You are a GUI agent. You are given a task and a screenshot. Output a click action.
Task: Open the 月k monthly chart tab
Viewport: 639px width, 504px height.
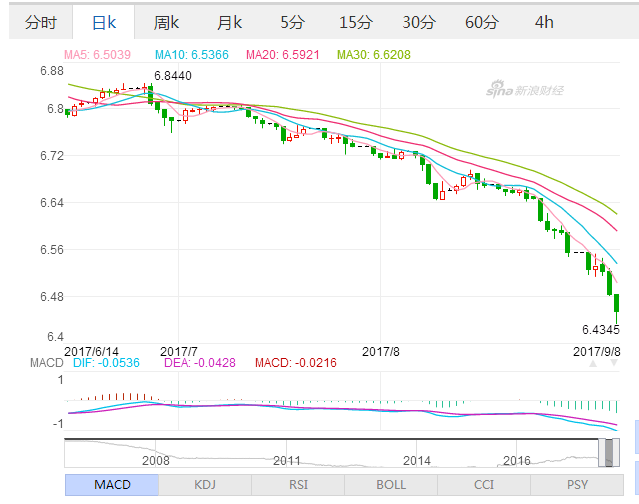tap(229, 22)
